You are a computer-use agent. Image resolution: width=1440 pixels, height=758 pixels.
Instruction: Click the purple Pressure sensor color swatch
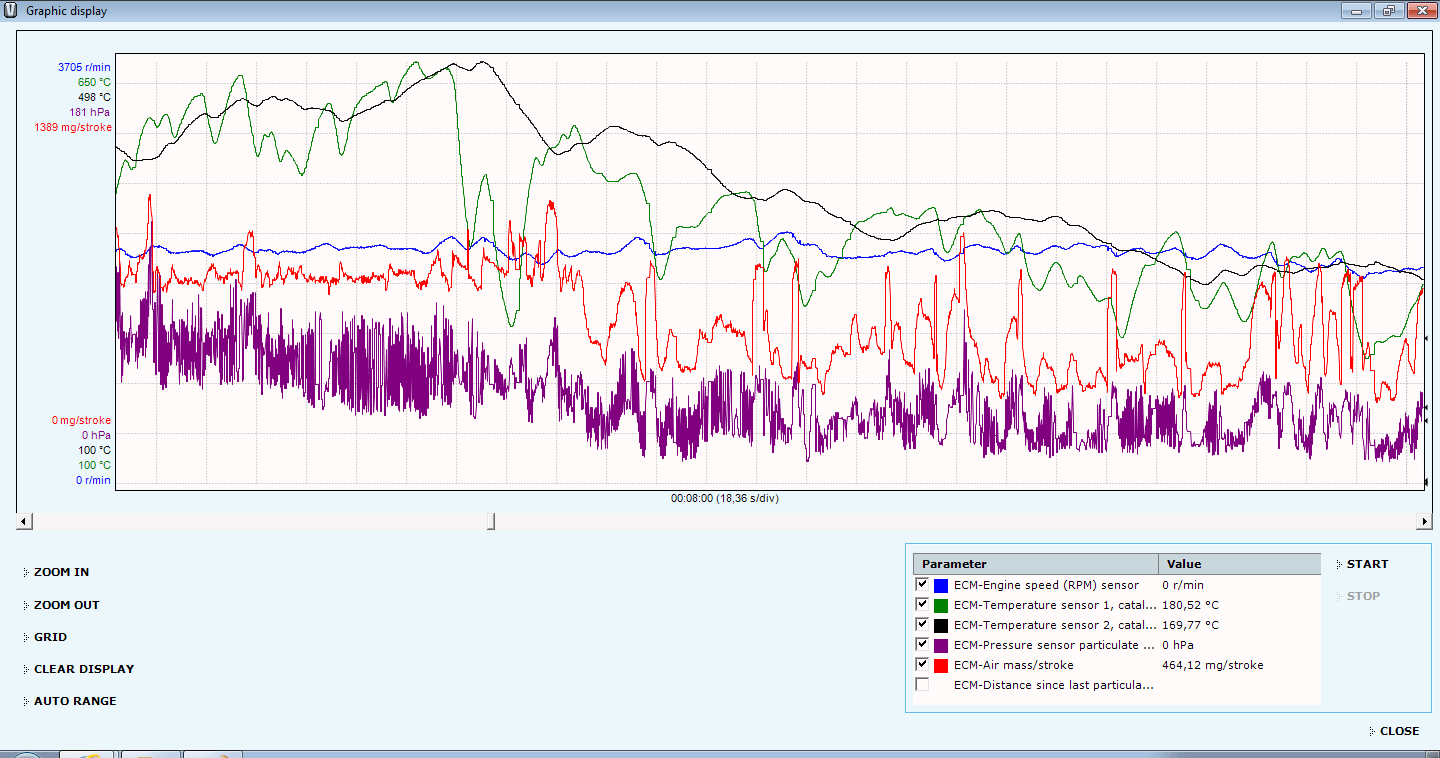coord(941,645)
